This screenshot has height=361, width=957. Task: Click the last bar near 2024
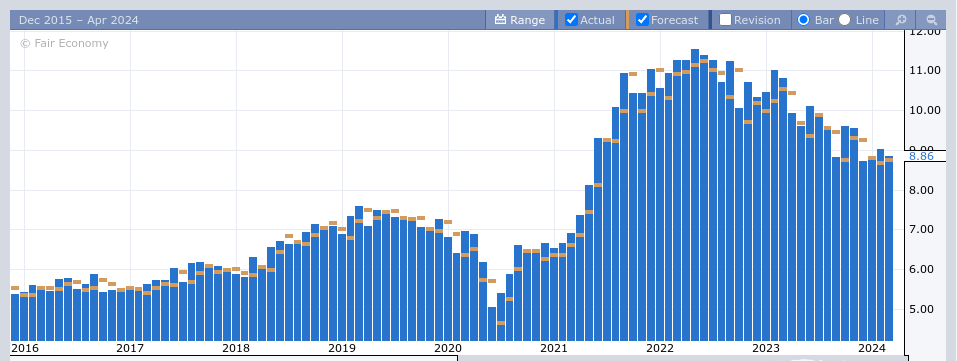889,249
